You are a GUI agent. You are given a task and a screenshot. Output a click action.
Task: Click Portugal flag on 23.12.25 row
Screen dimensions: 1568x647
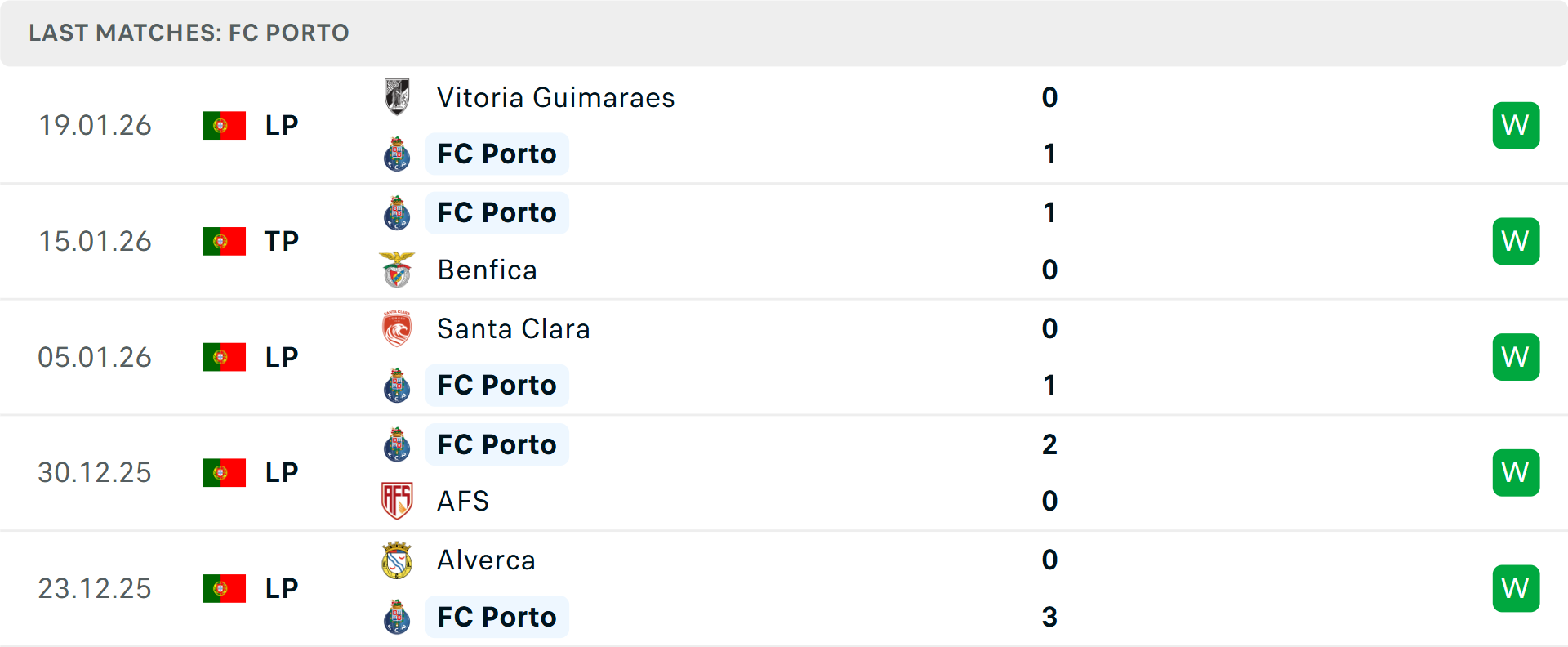[x=225, y=588]
